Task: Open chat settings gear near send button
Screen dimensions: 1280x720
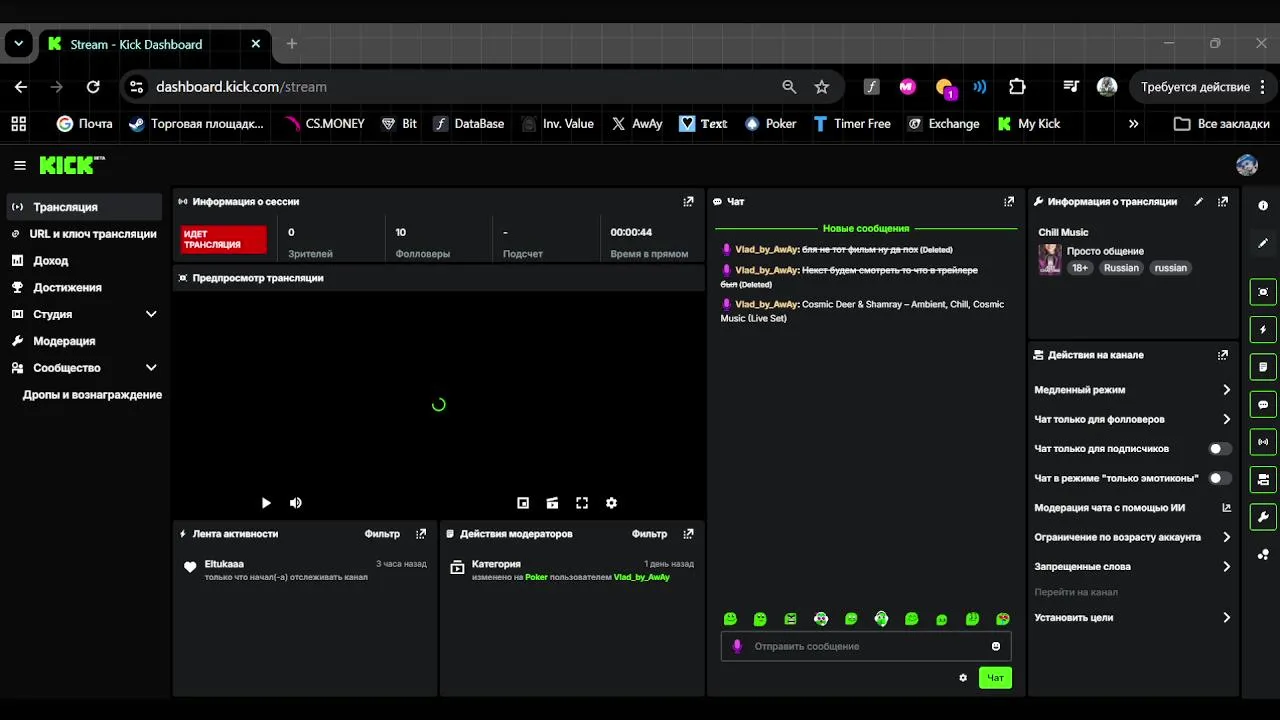Action: click(x=963, y=678)
